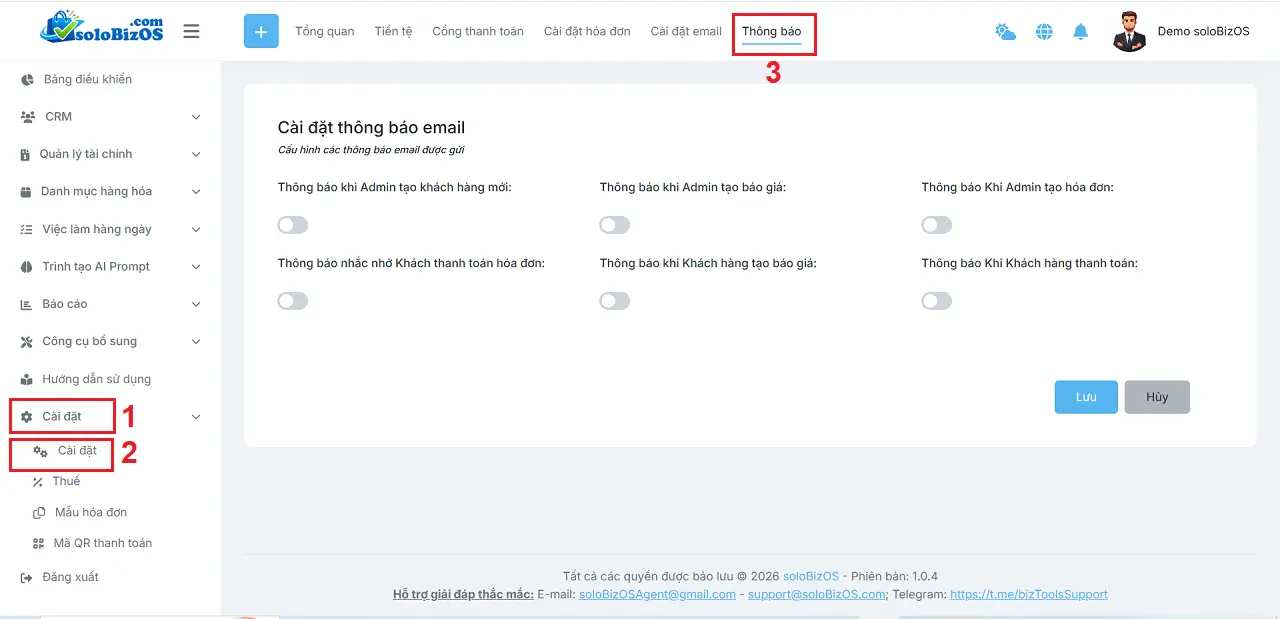Click the Công cụ bổ sung tools icon
The image size is (1280, 619).
click(27, 342)
